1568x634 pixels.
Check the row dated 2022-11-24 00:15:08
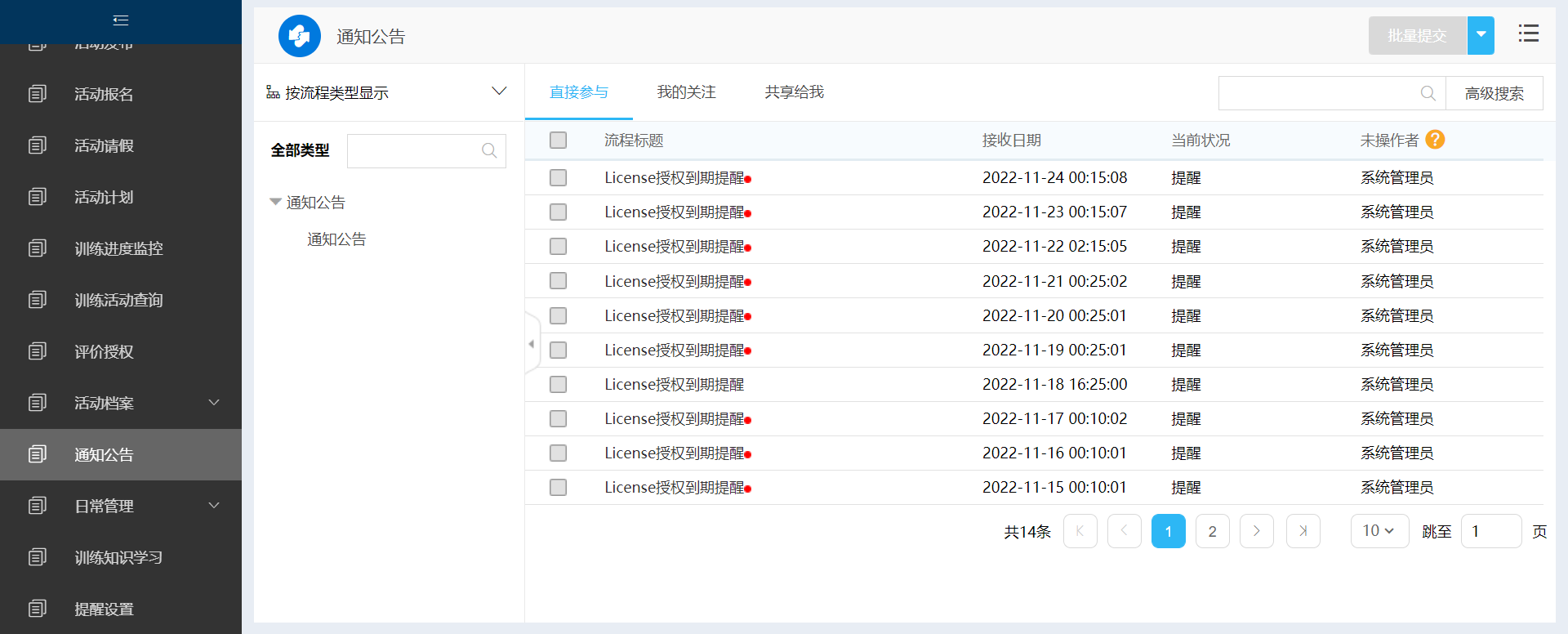pyautogui.click(x=559, y=178)
